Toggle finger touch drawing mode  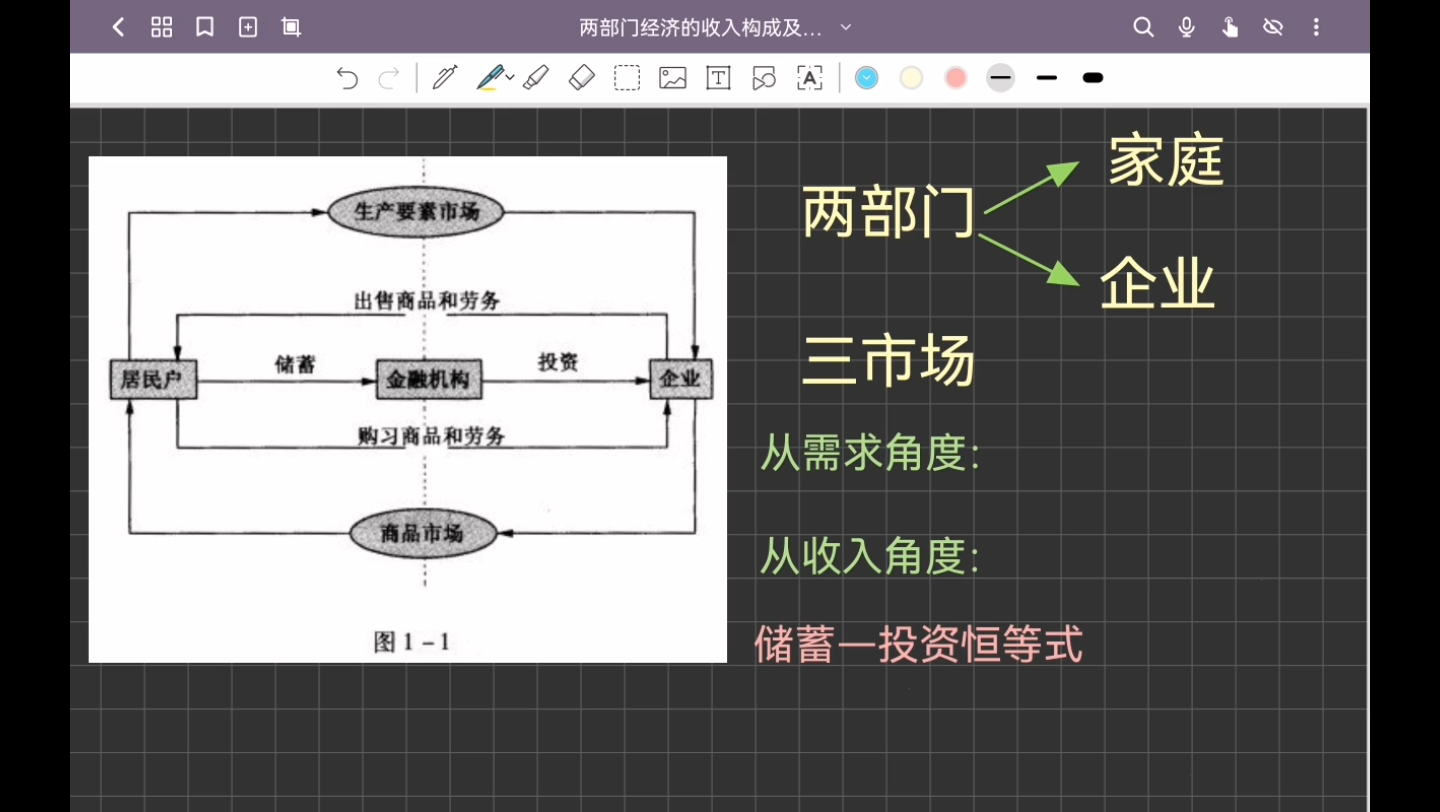coord(1230,27)
